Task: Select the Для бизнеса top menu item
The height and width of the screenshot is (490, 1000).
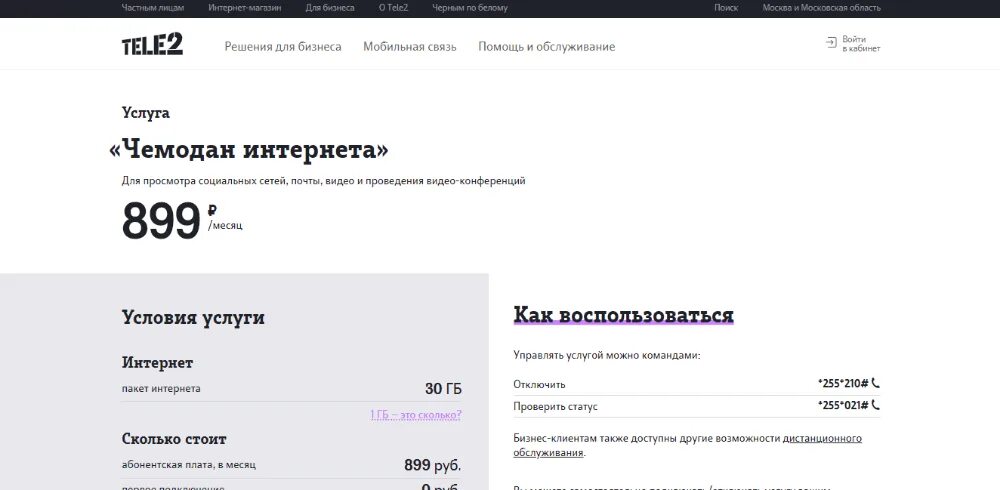Action: click(330, 8)
